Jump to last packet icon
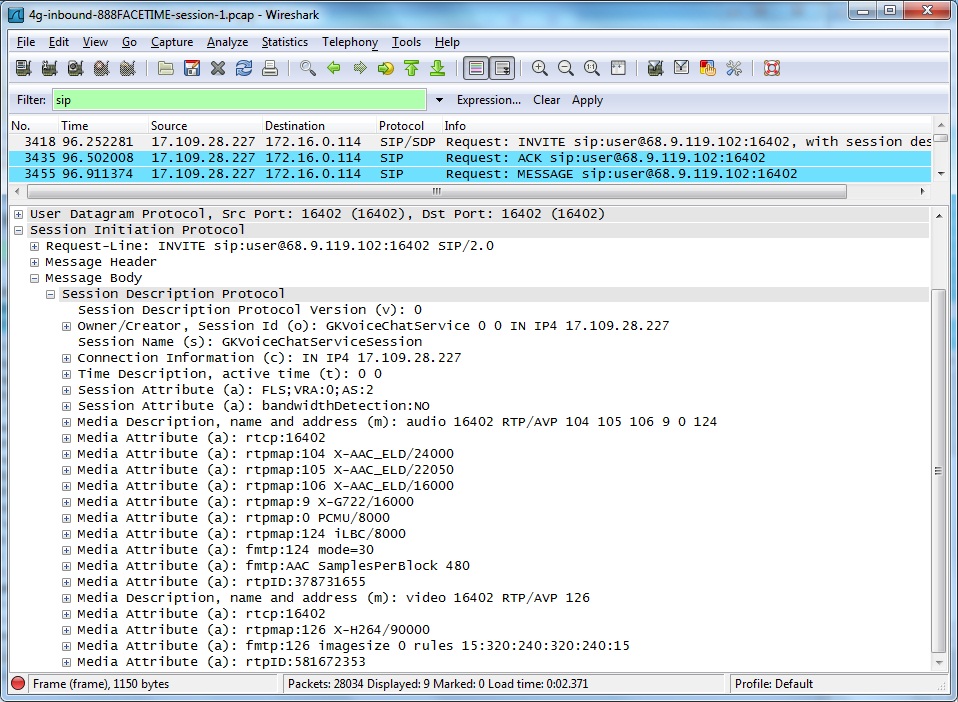958x702 pixels. (438, 68)
